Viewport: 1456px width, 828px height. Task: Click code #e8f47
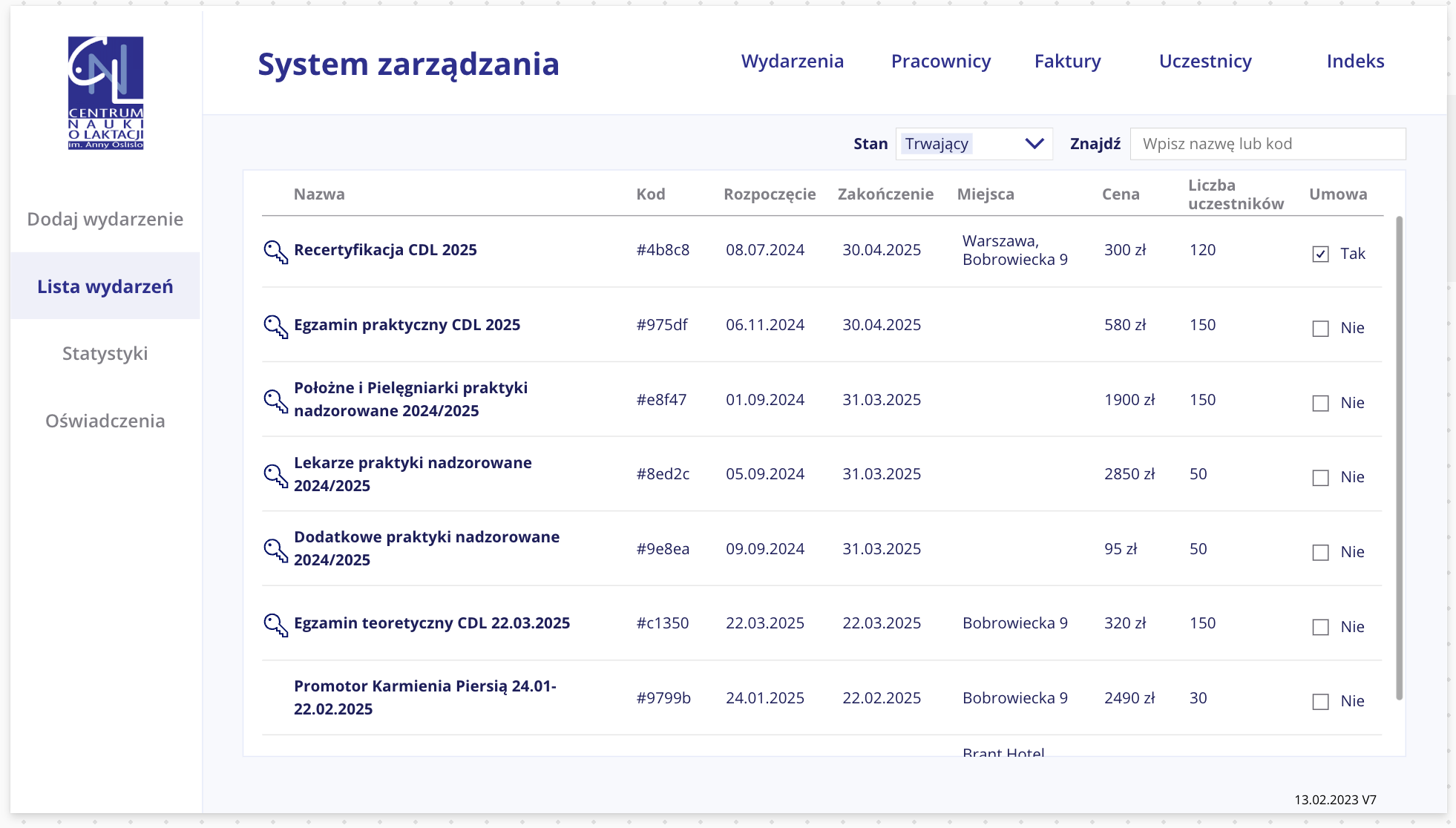[661, 400]
